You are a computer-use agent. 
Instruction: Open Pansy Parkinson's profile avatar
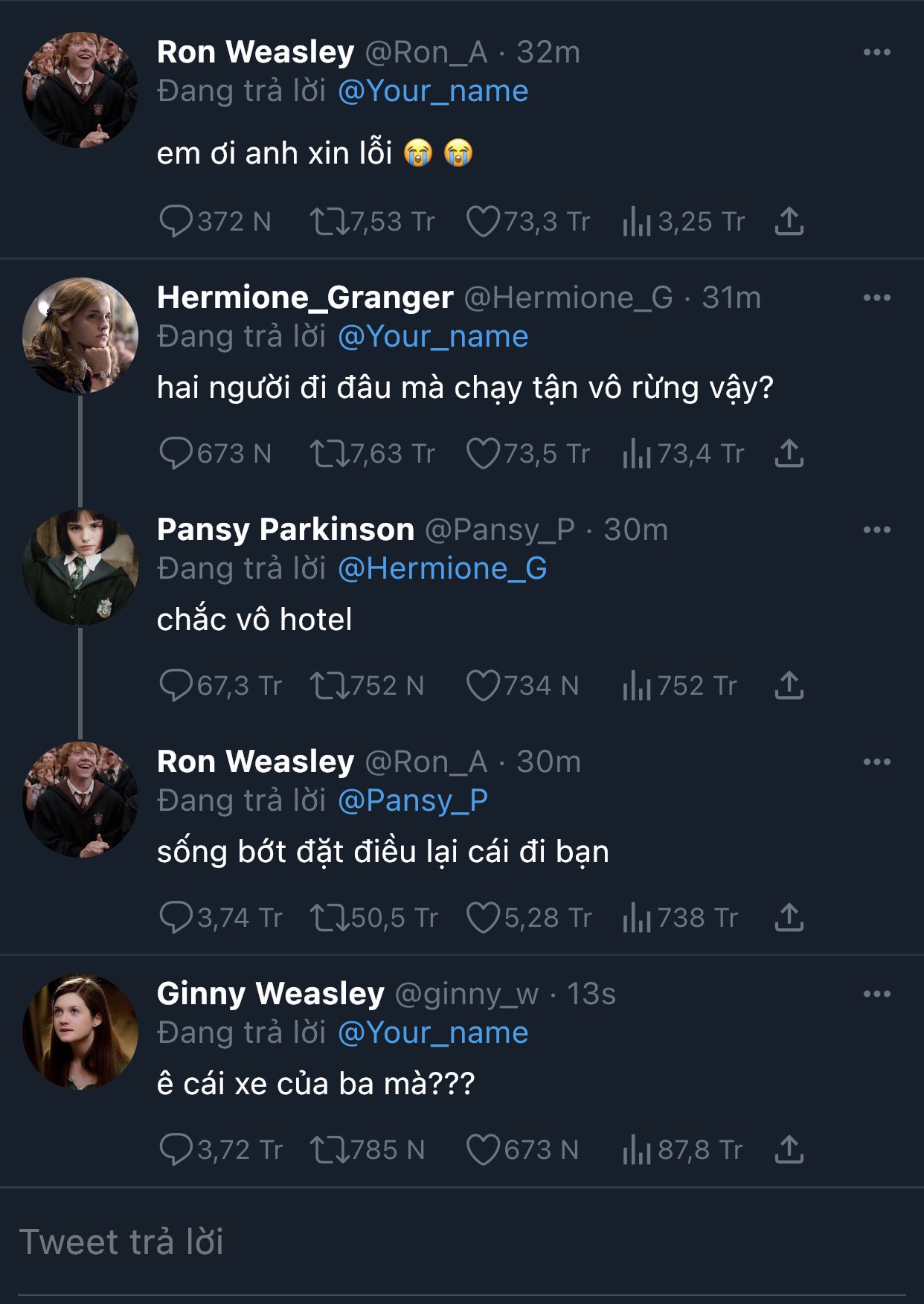pyautogui.click(x=80, y=567)
